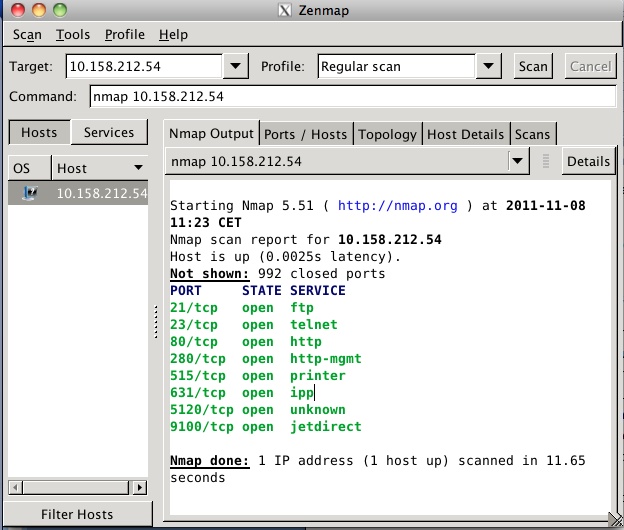The width and height of the screenshot is (624, 530).
Task: Click the host OS icon for 10.158.212.54
Action: pos(29,193)
